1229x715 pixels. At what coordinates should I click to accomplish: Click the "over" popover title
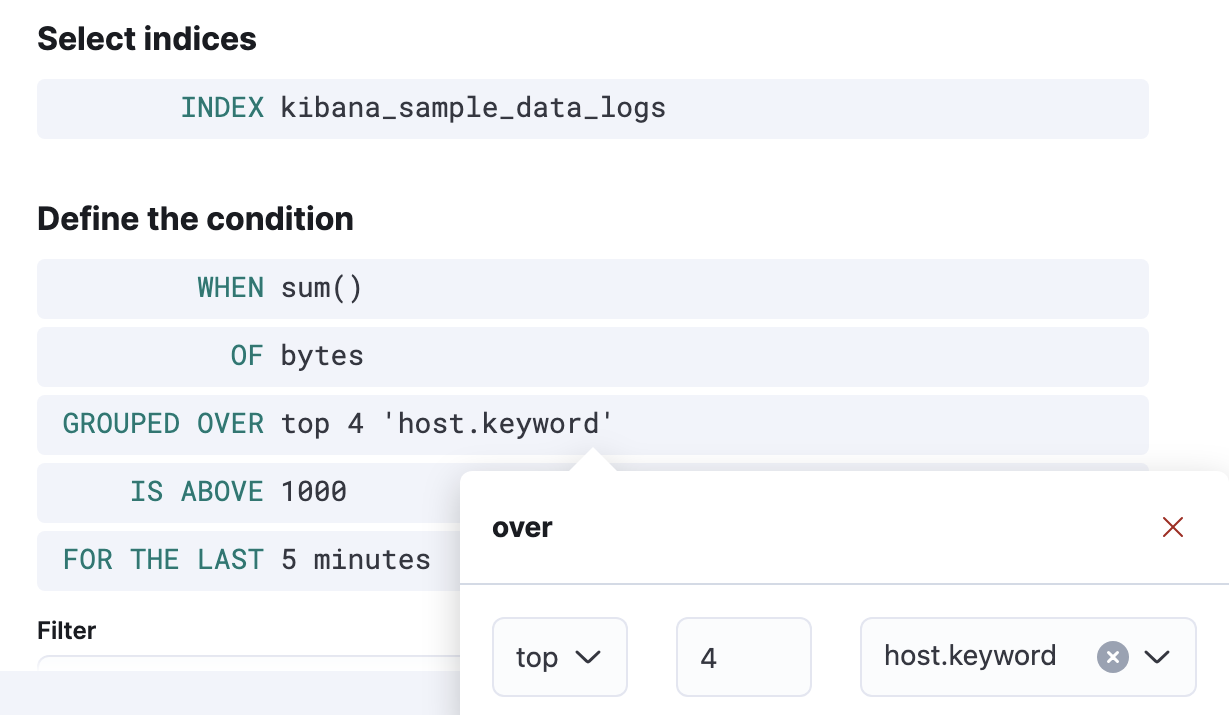pyautogui.click(x=522, y=527)
